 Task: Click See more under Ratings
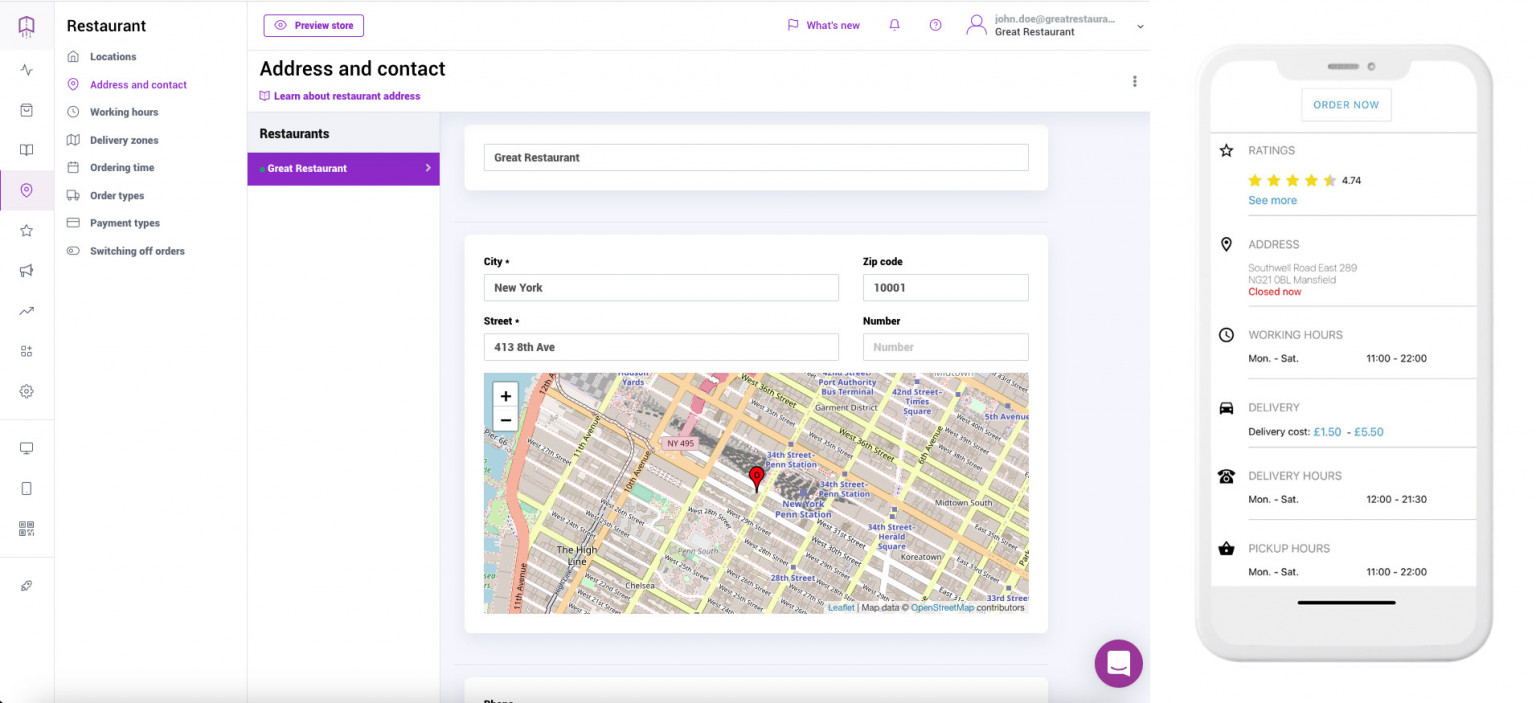pyautogui.click(x=1272, y=200)
